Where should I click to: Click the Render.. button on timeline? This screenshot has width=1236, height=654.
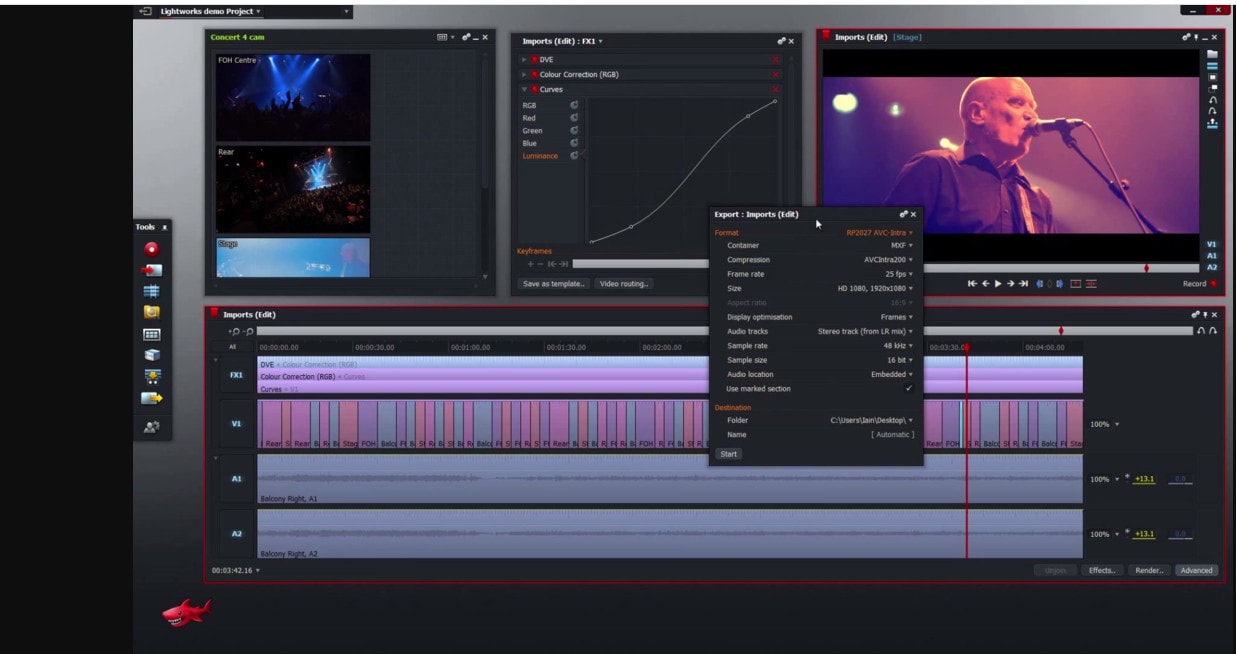(1149, 570)
